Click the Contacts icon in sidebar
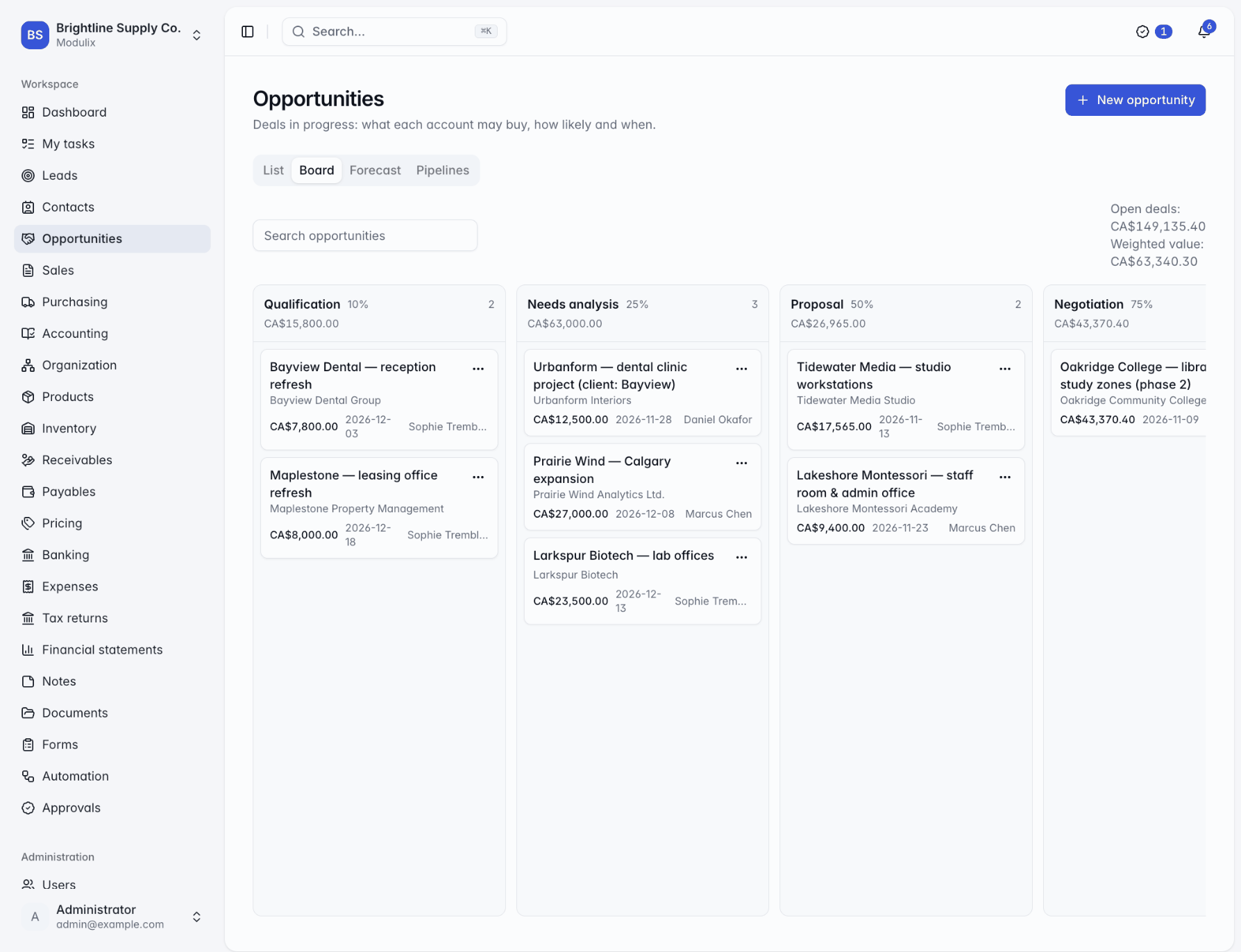 28,207
